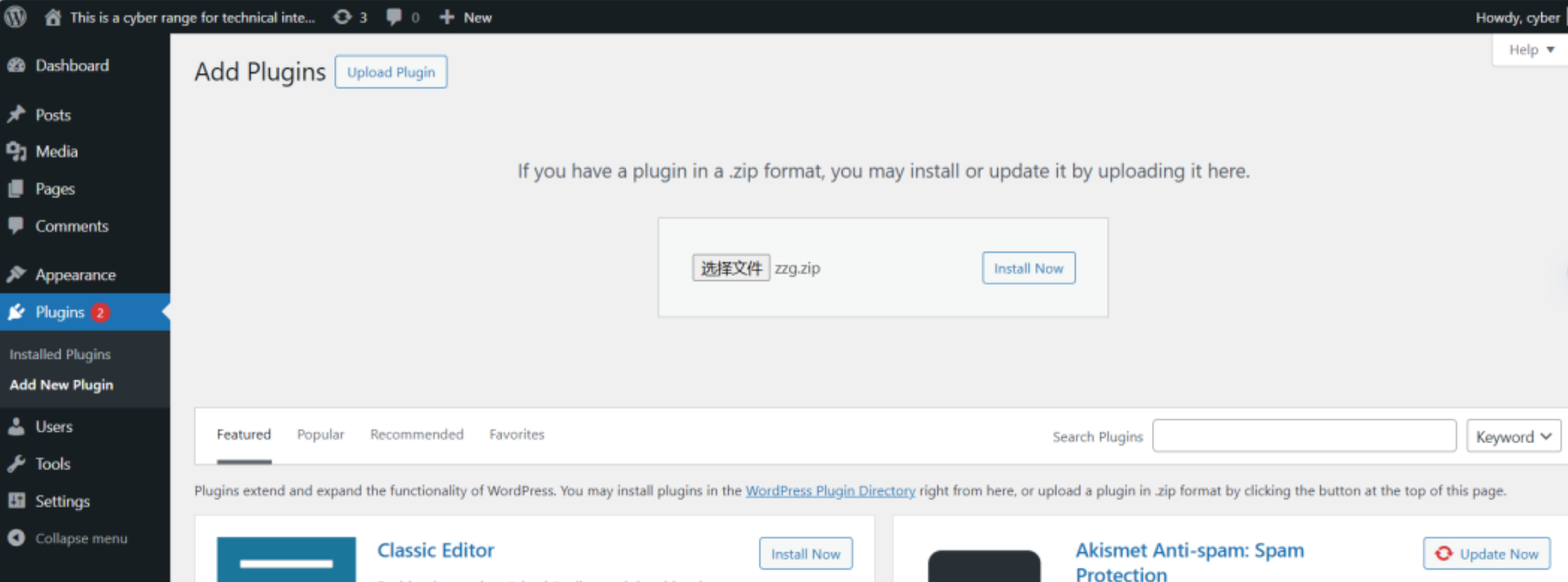Switch to the Popular tab
This screenshot has height=582, width=1568.
(x=320, y=435)
